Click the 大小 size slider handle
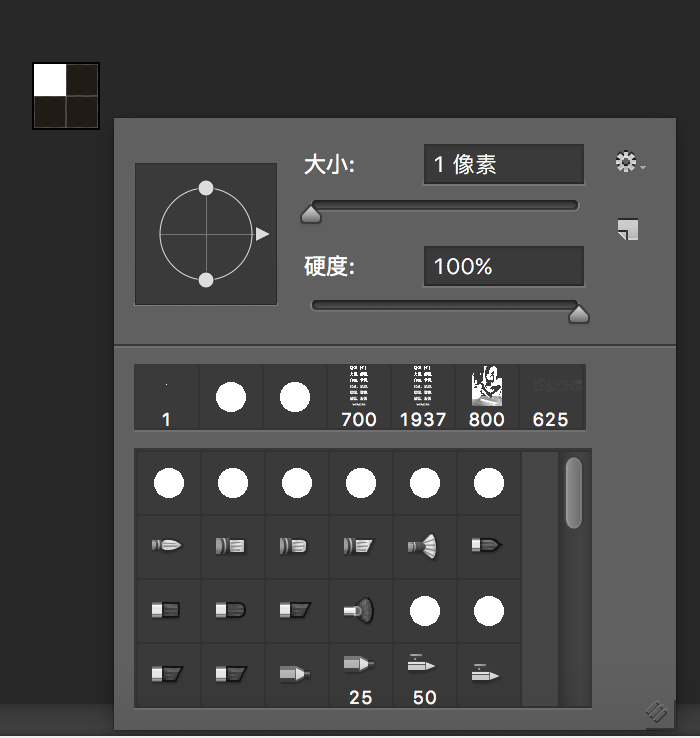This screenshot has height=738, width=700. 311,214
